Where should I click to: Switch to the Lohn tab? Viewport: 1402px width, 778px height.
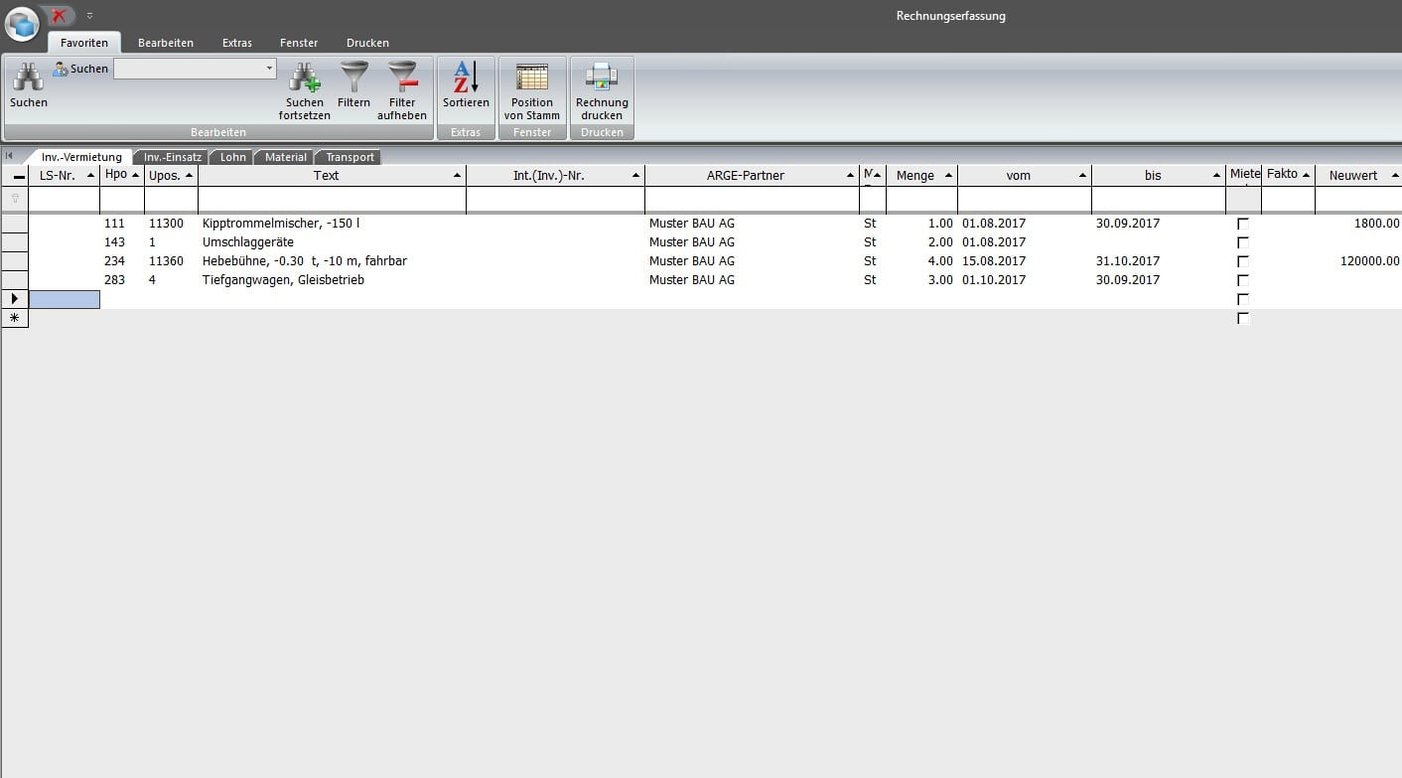[x=233, y=157]
